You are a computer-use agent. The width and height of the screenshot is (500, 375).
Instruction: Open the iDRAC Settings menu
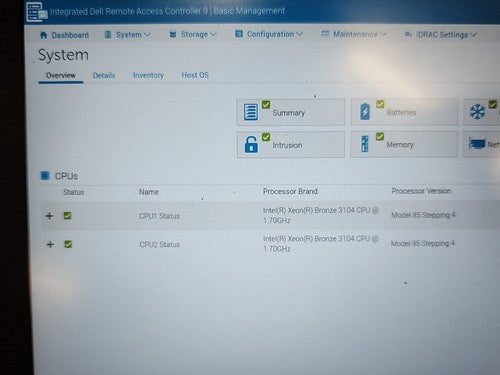tap(441, 35)
